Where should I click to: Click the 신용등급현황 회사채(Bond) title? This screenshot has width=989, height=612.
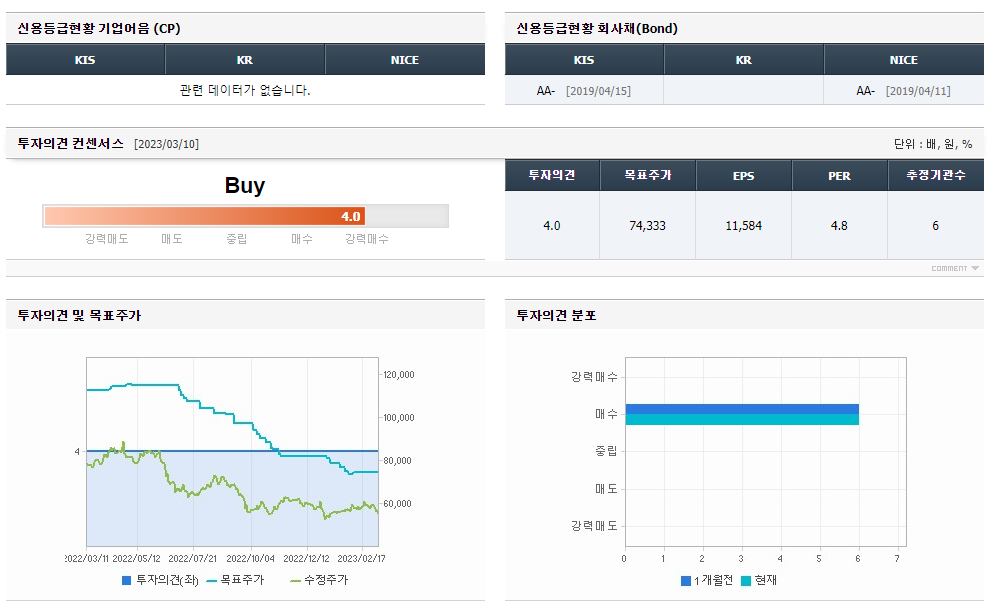pos(597,28)
